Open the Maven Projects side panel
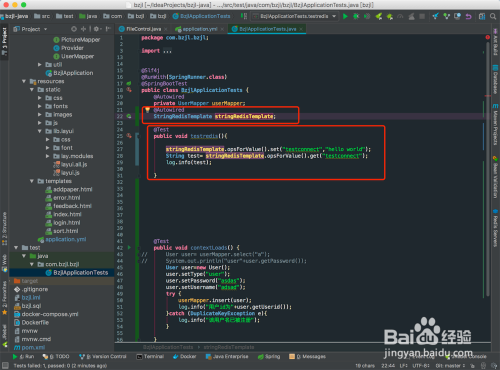500x370 pixels. click(495, 124)
